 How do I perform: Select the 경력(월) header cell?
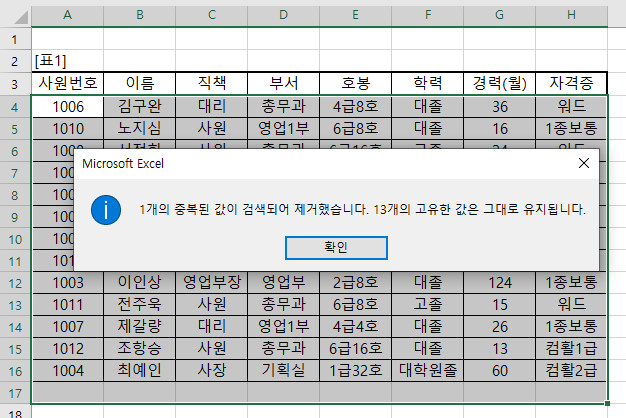coord(499,83)
